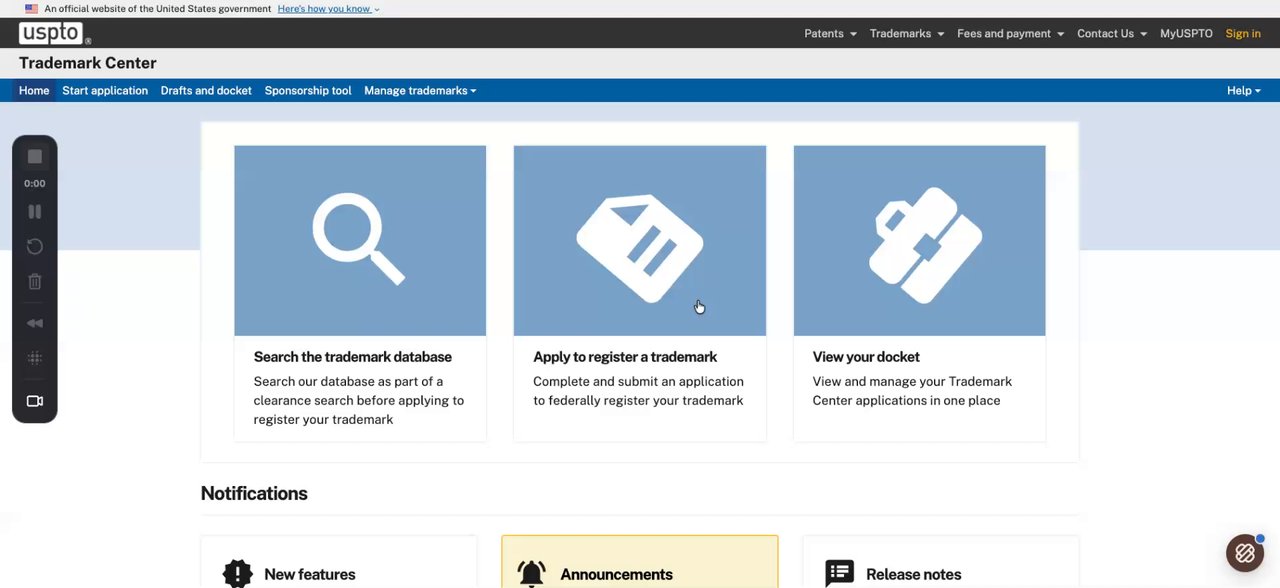Click the official website banner text
Viewport: 1280px width, 588px height.
coord(158,9)
